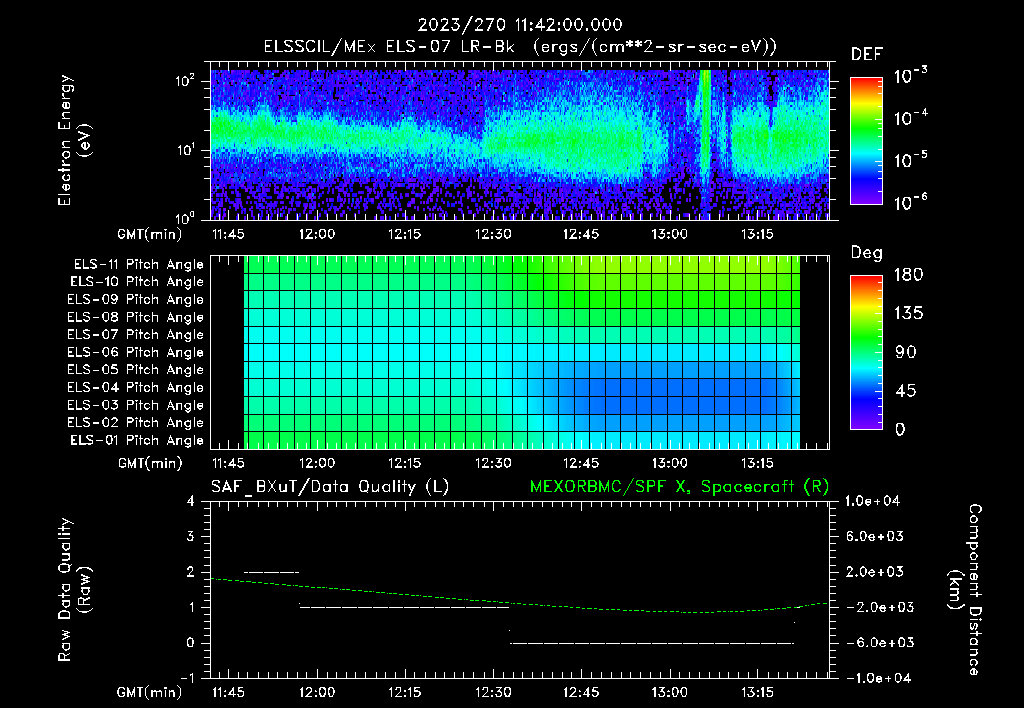This screenshot has height=708, width=1024.
Task: Click the SAF_BXuT/Data Quality (L) legend title
Action: coord(330,487)
